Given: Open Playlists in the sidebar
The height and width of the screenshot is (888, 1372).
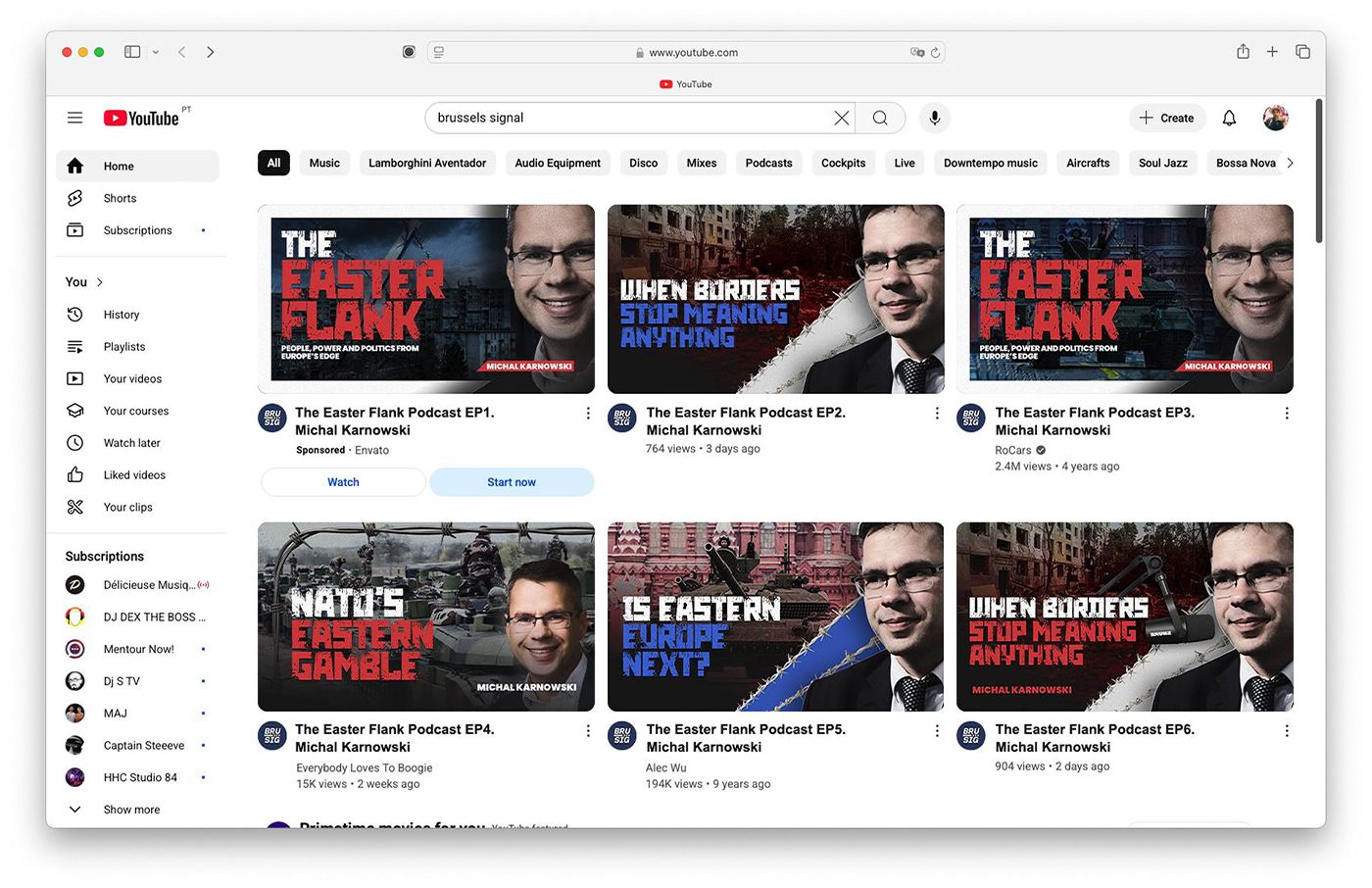Looking at the screenshot, I should point(137,346).
